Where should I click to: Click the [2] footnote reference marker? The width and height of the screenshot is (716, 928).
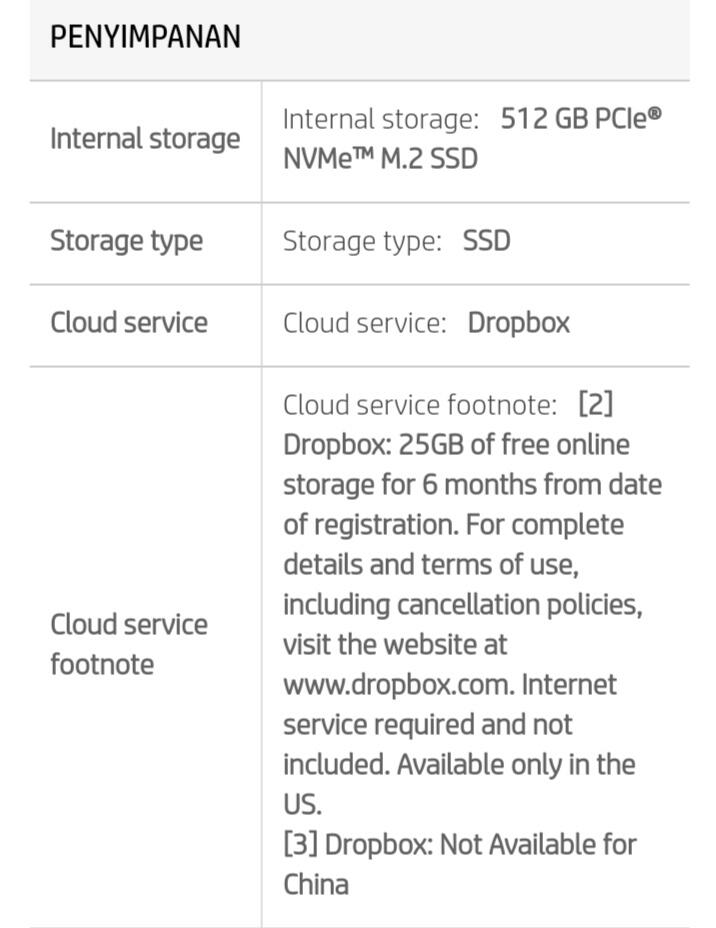click(x=596, y=405)
